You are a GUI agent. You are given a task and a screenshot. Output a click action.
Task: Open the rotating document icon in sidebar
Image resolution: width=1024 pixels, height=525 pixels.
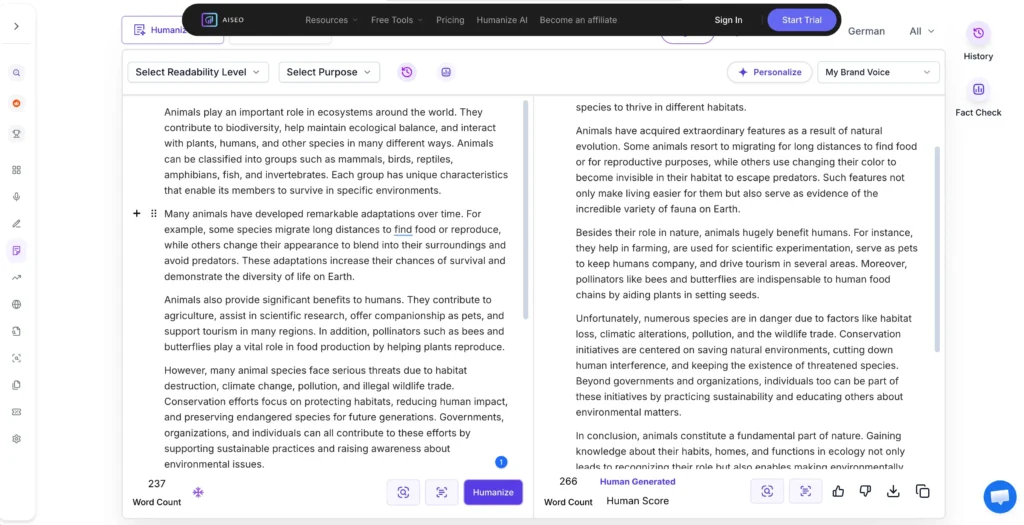point(16,331)
